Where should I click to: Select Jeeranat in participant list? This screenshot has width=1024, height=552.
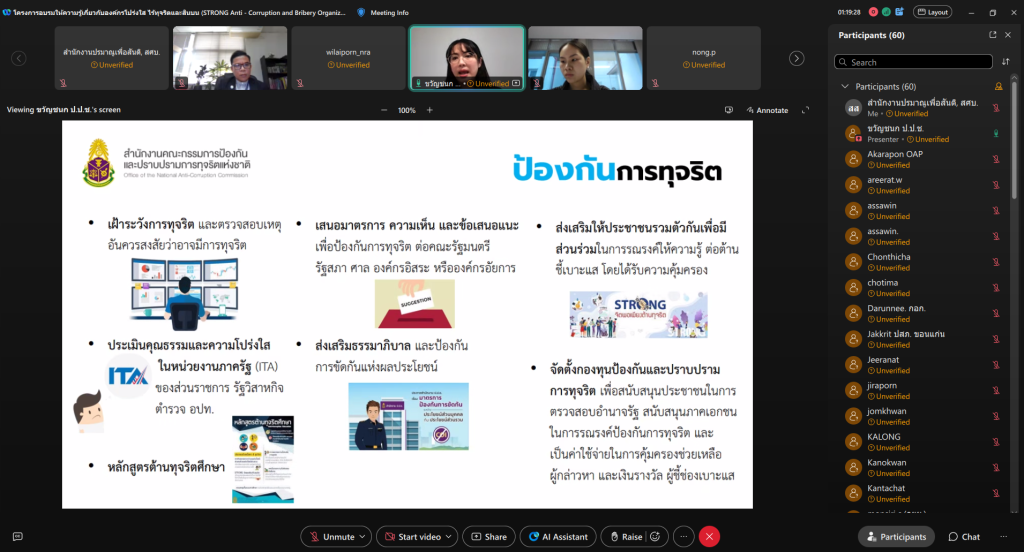pos(923,365)
